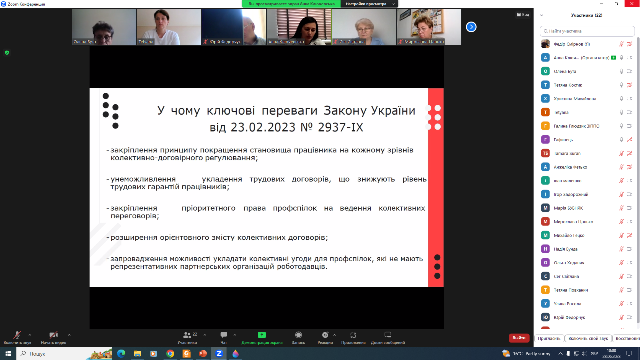Click the green encryption shield icon
This screenshot has height=360, width=640.
coord(7,53)
